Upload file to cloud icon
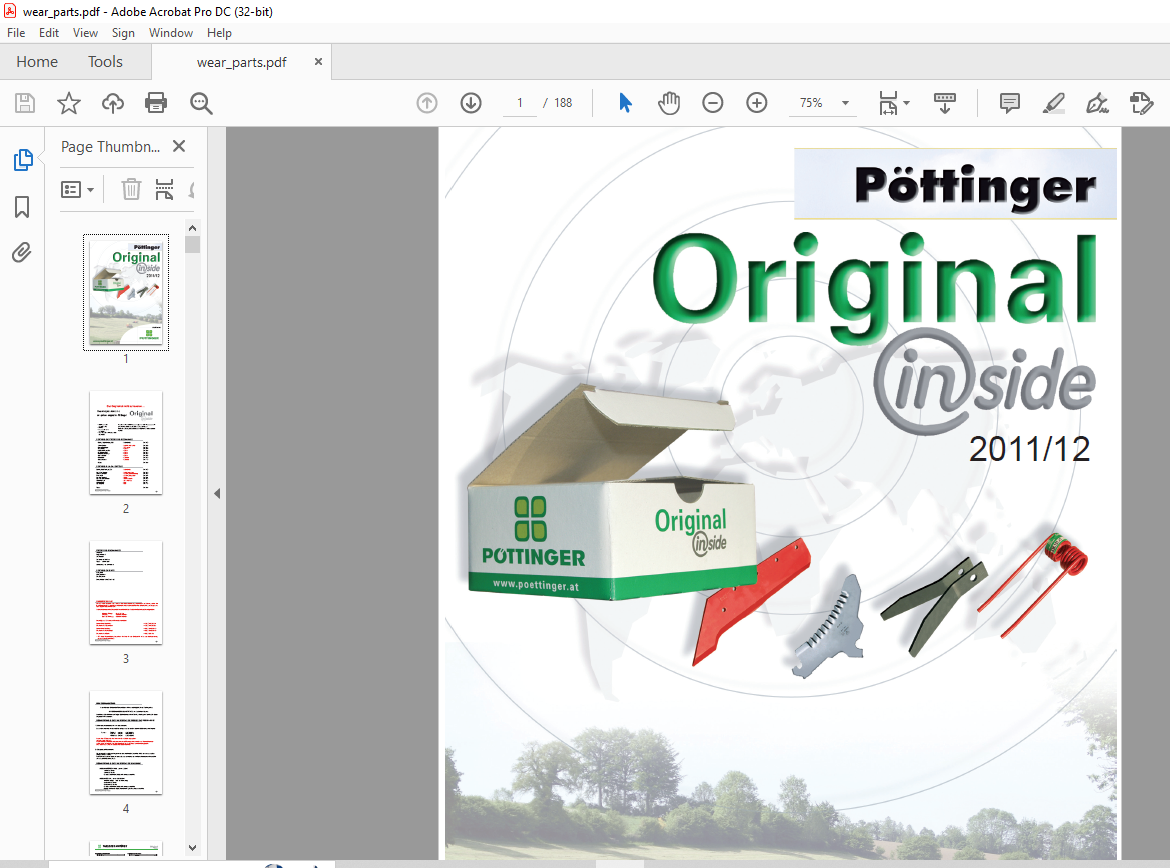Screen dimensions: 1170x868 tap(113, 103)
